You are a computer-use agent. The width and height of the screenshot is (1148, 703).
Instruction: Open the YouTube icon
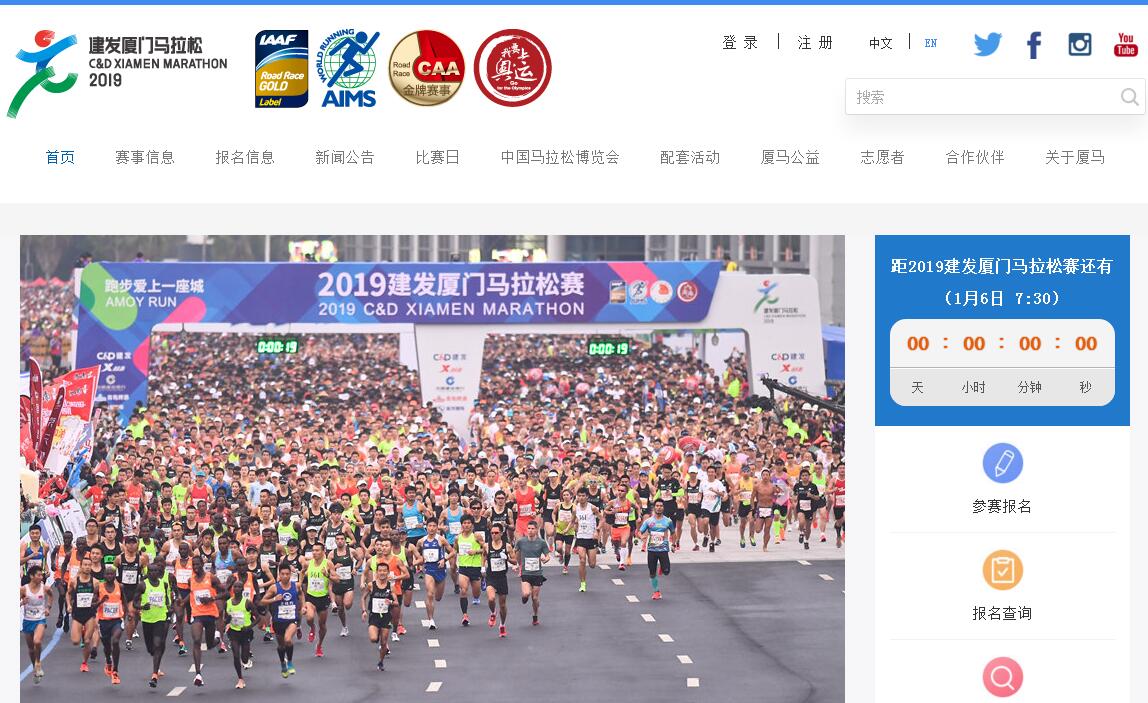click(x=1125, y=45)
